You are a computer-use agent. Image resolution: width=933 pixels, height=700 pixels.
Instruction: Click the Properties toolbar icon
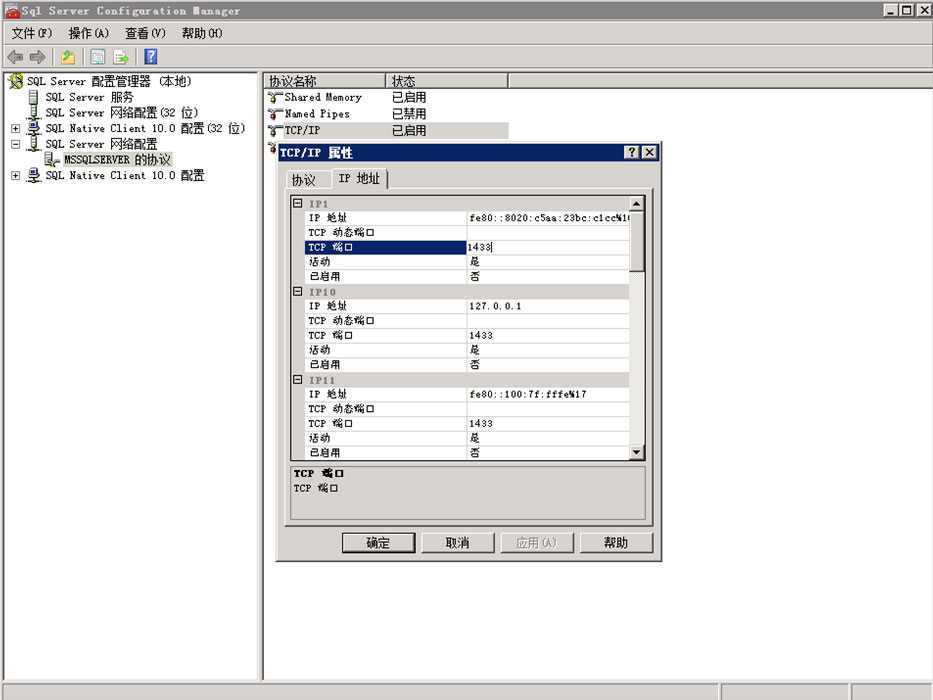[97, 57]
